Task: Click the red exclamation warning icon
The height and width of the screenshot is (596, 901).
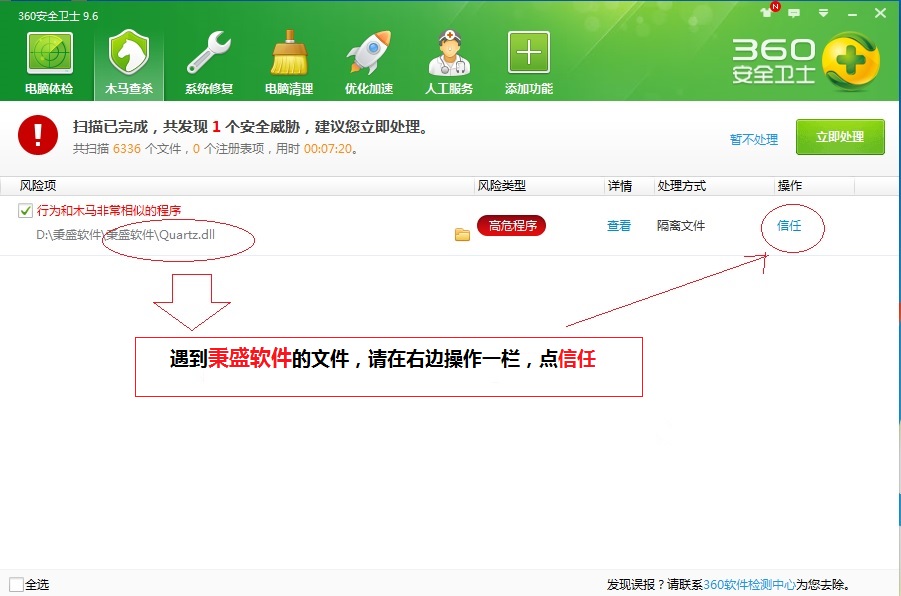Action: click(38, 135)
